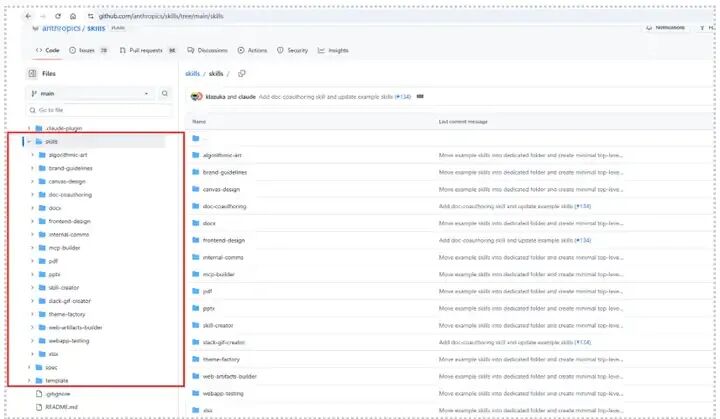Viewport: 720px width, 419px height.
Task: Click folder icon of frontend-design table row
Action: (x=196, y=240)
